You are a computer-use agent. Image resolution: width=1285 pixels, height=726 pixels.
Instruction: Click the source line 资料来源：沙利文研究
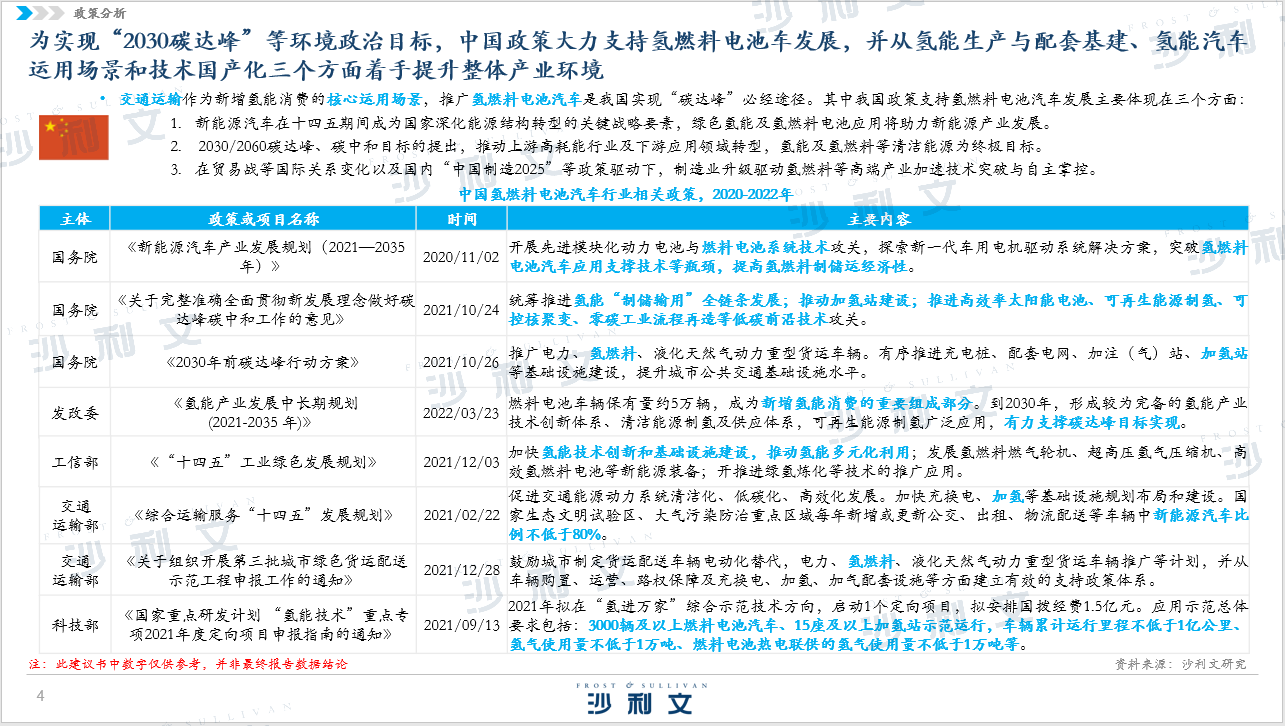(x=1180, y=664)
